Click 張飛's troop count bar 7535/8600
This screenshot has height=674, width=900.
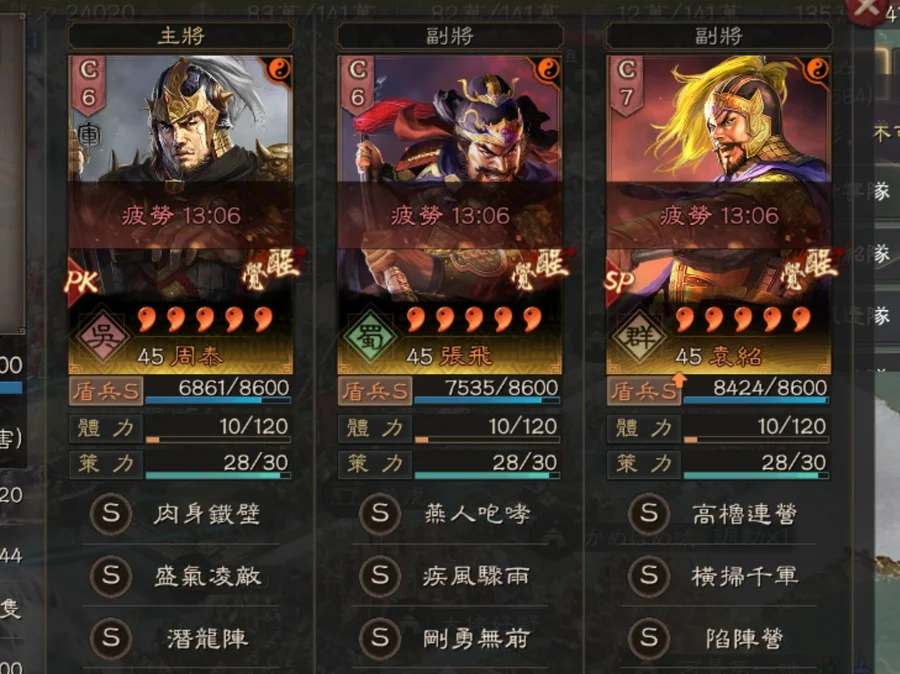[487, 392]
